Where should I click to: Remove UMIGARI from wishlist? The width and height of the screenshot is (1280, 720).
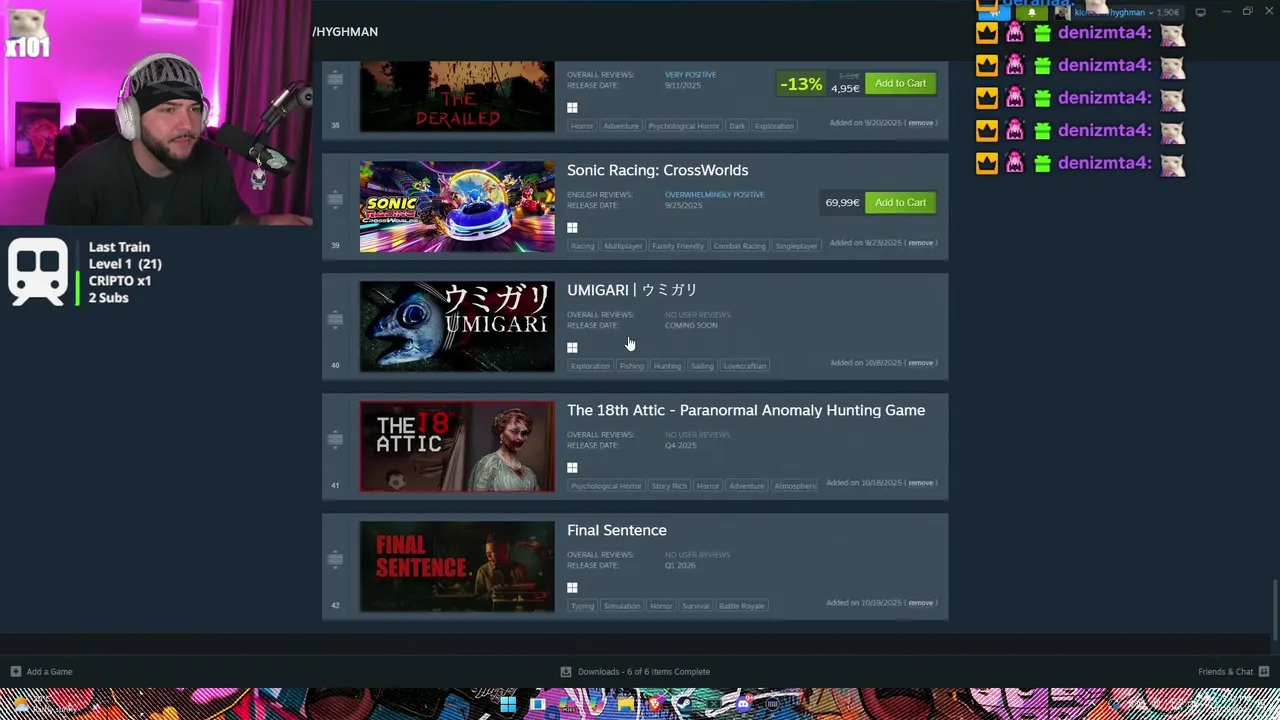click(x=921, y=363)
